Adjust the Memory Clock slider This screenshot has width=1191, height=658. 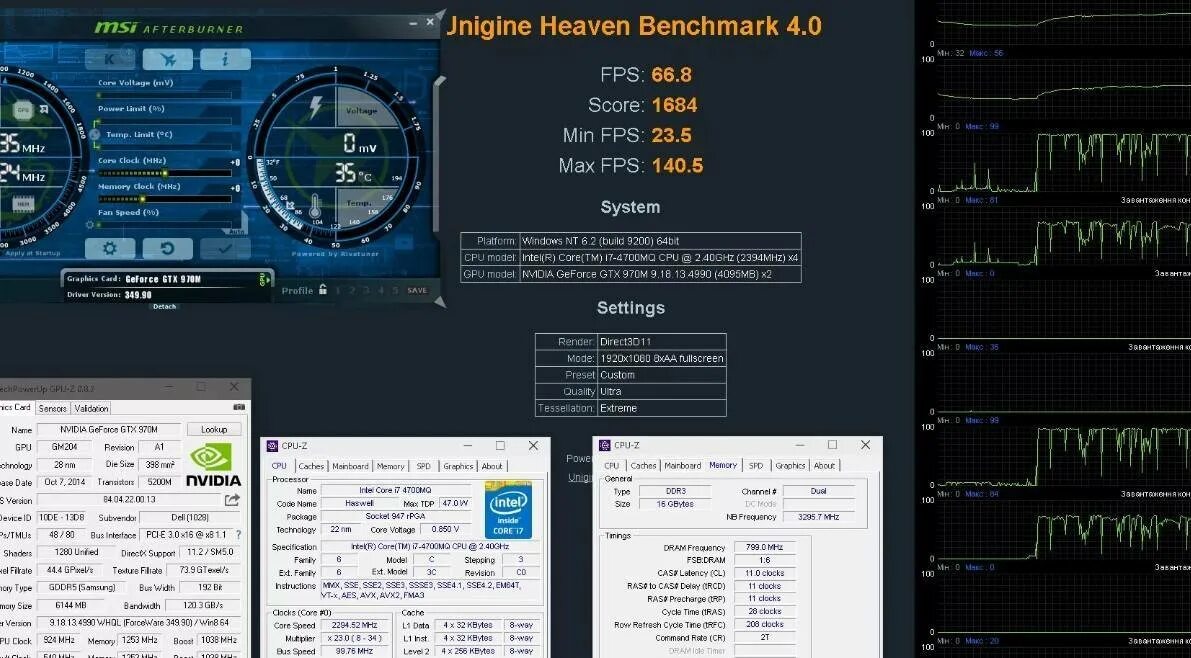click(x=164, y=199)
